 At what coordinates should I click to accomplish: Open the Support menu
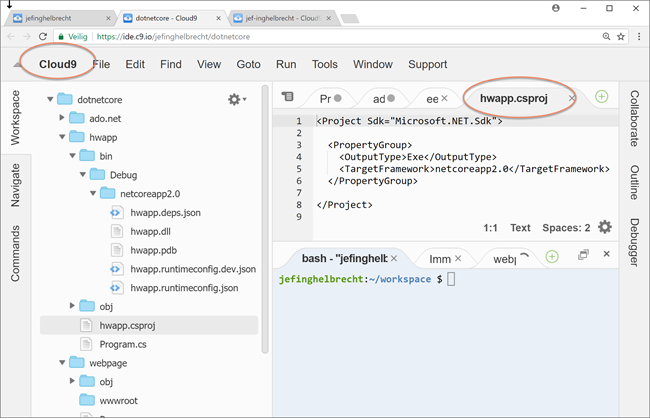click(427, 64)
